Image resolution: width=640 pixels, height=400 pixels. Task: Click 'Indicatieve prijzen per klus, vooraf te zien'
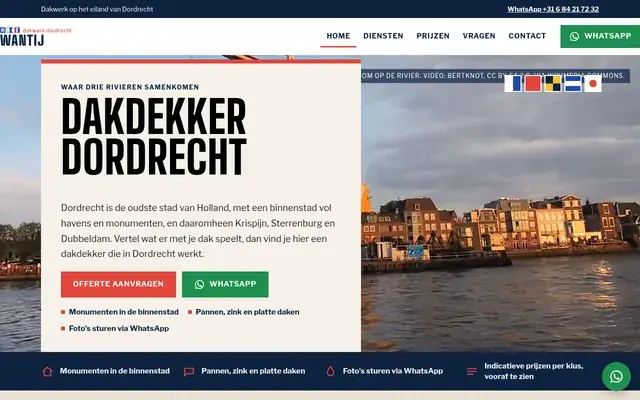point(533,371)
